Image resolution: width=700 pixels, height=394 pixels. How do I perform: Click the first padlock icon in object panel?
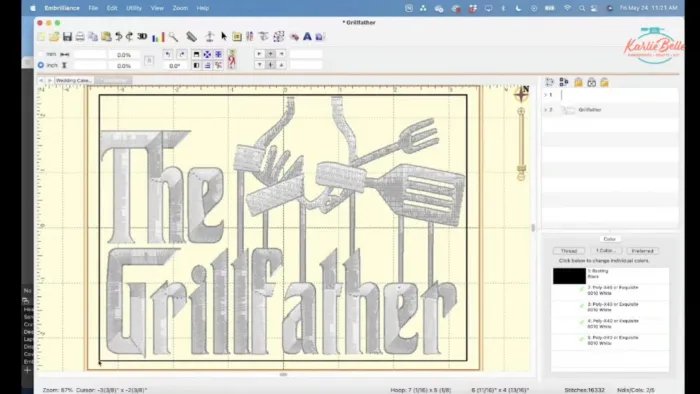click(x=578, y=82)
